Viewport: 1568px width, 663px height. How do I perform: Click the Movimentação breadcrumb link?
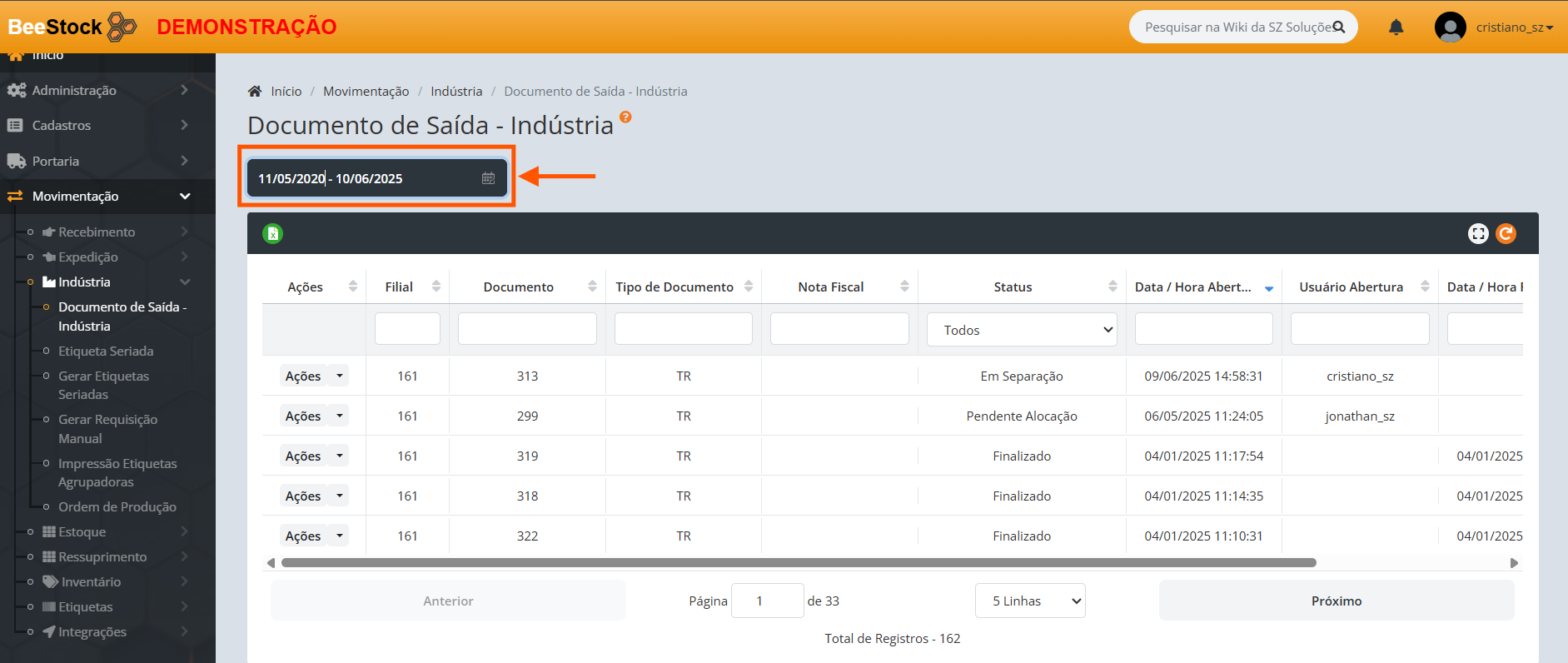pos(366,92)
